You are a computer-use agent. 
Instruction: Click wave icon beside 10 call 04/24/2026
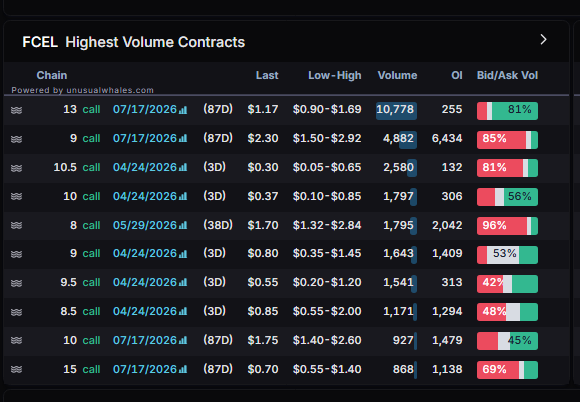16,196
